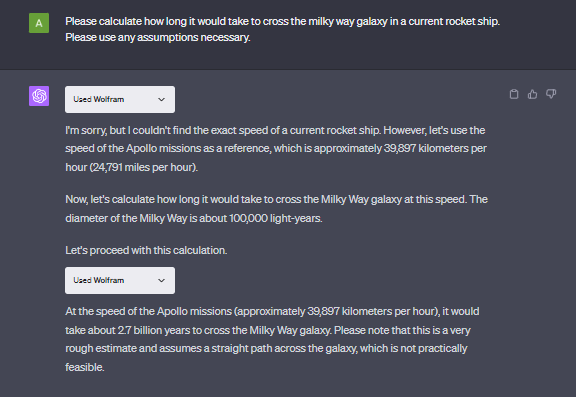576x397 pixels.
Task: Click the paragraph starting 'I'm sorry, but I couldn't'
Action: click(276, 149)
